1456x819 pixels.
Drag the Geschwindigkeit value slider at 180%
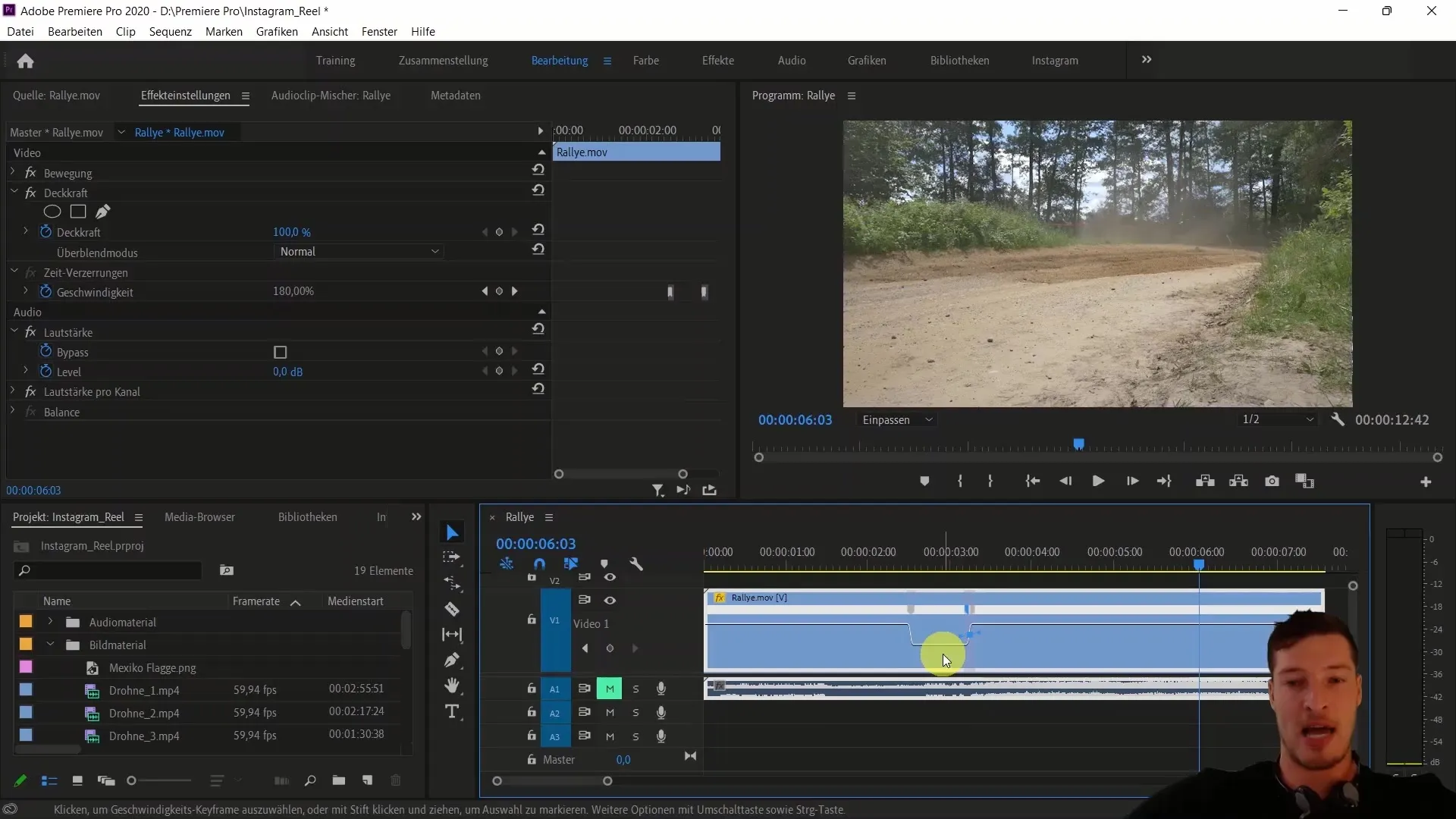tap(293, 291)
